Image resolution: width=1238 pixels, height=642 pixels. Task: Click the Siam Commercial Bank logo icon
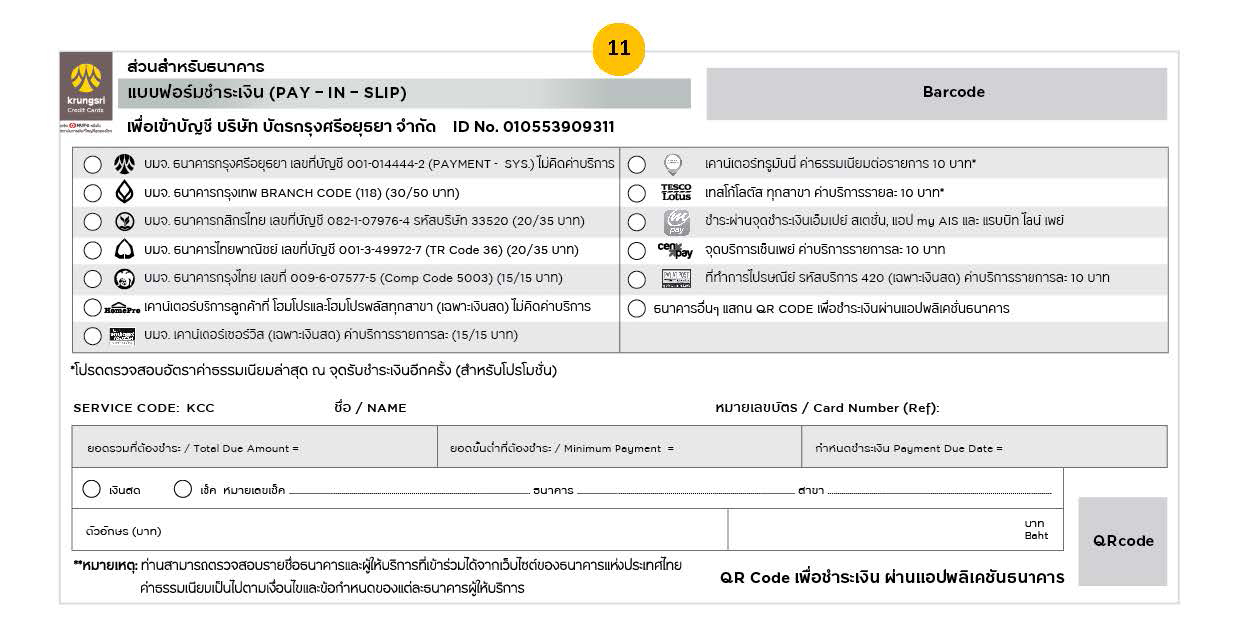coord(124,249)
